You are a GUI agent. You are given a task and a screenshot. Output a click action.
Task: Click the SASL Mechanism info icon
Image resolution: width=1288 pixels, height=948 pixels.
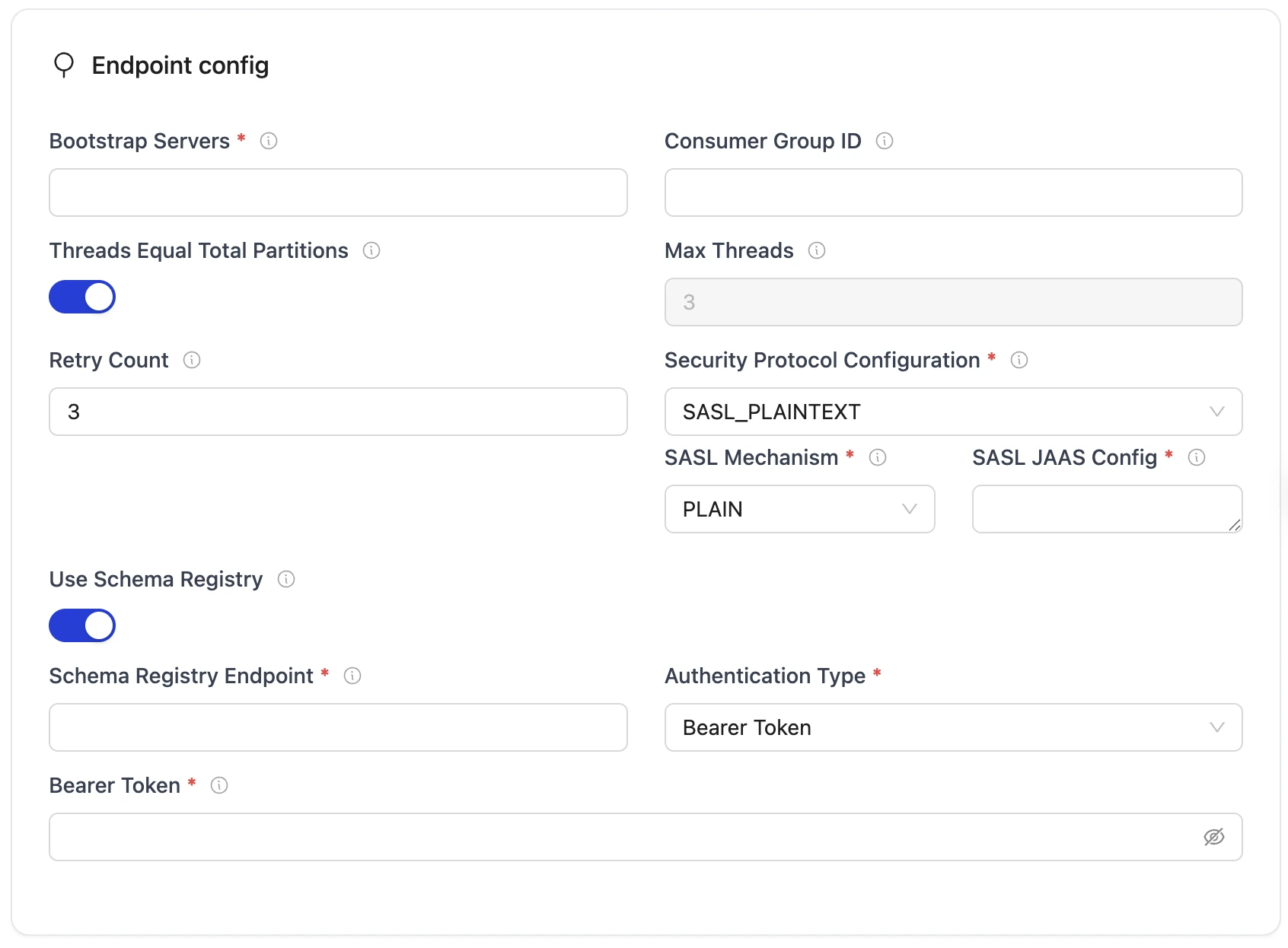point(878,457)
